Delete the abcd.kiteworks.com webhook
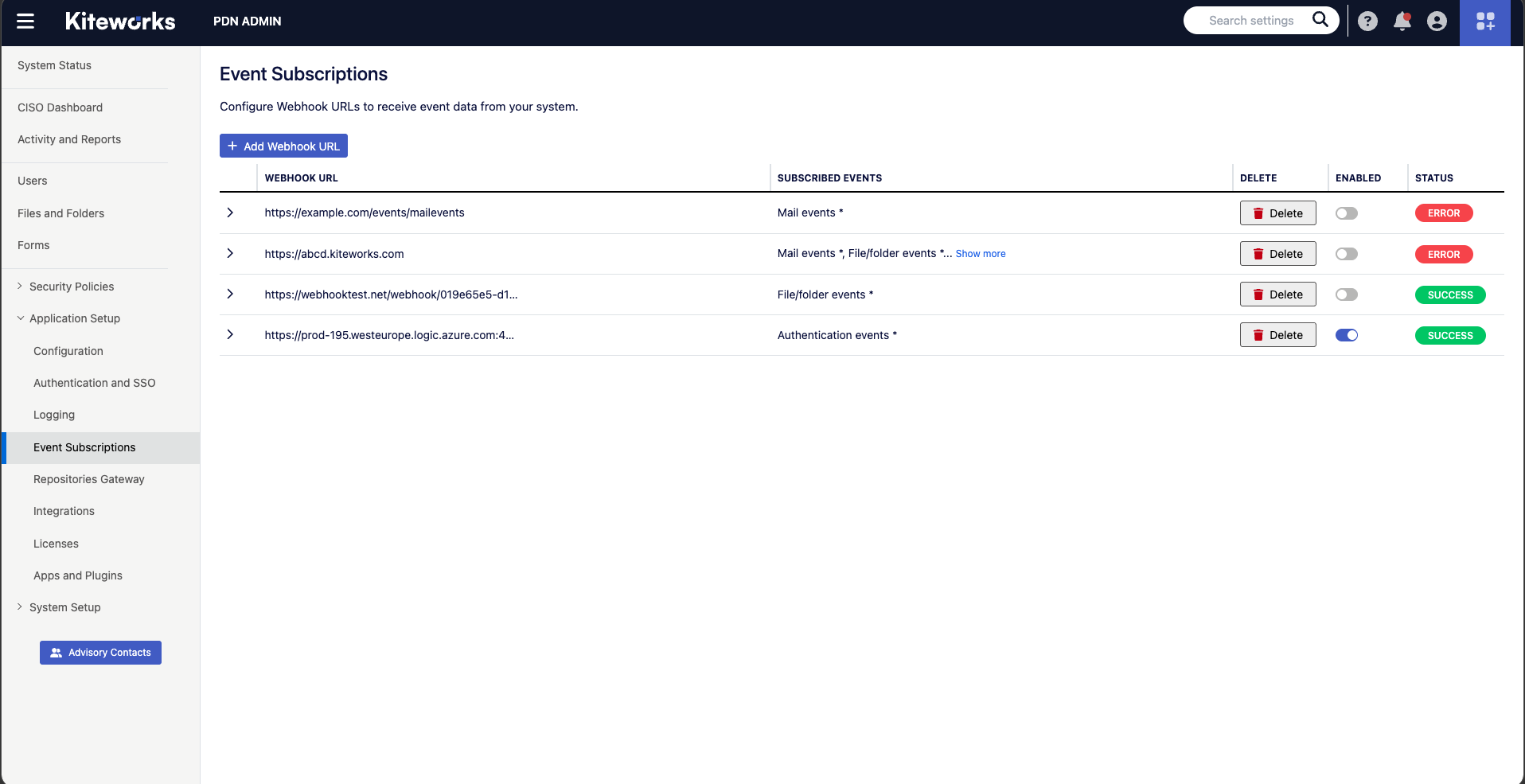The height and width of the screenshot is (784, 1525). click(x=1277, y=254)
